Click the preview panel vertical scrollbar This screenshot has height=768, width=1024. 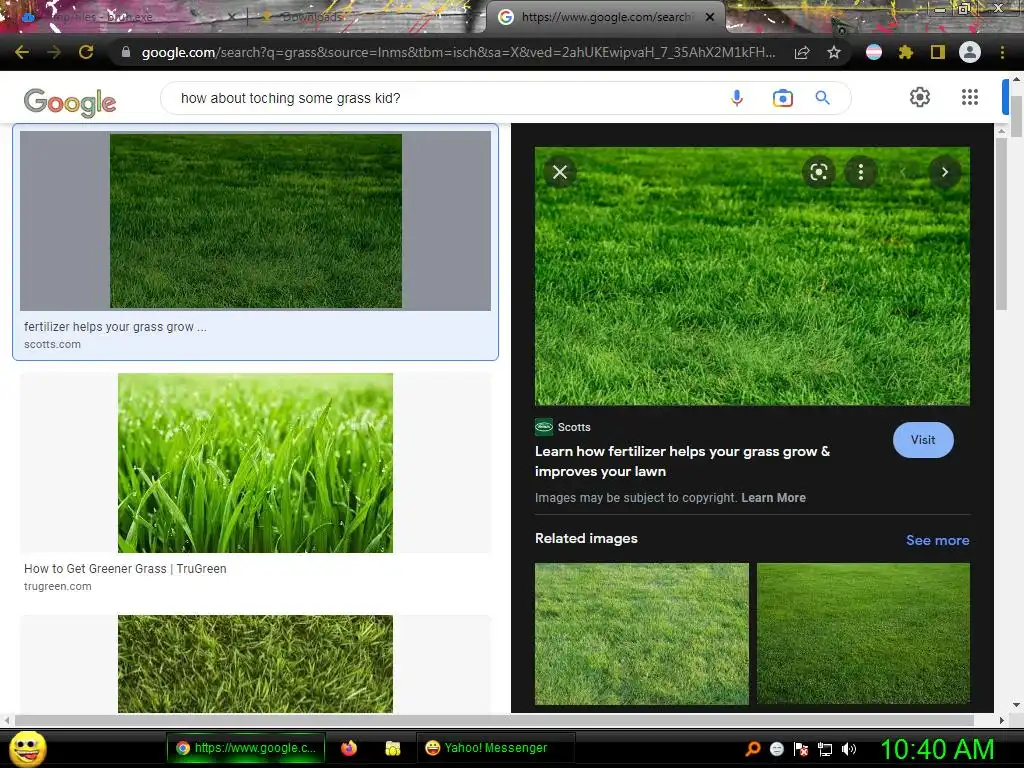pos(1001,224)
